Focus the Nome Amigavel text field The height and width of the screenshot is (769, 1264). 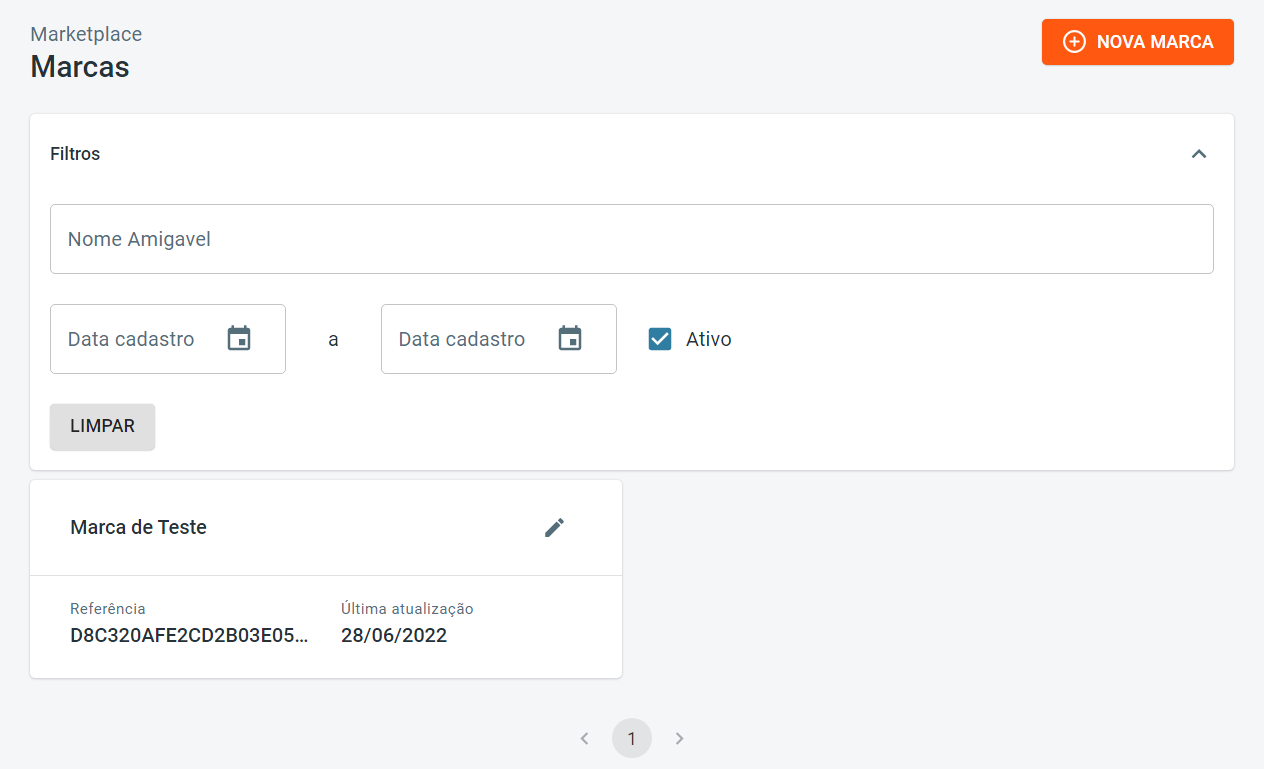point(631,239)
